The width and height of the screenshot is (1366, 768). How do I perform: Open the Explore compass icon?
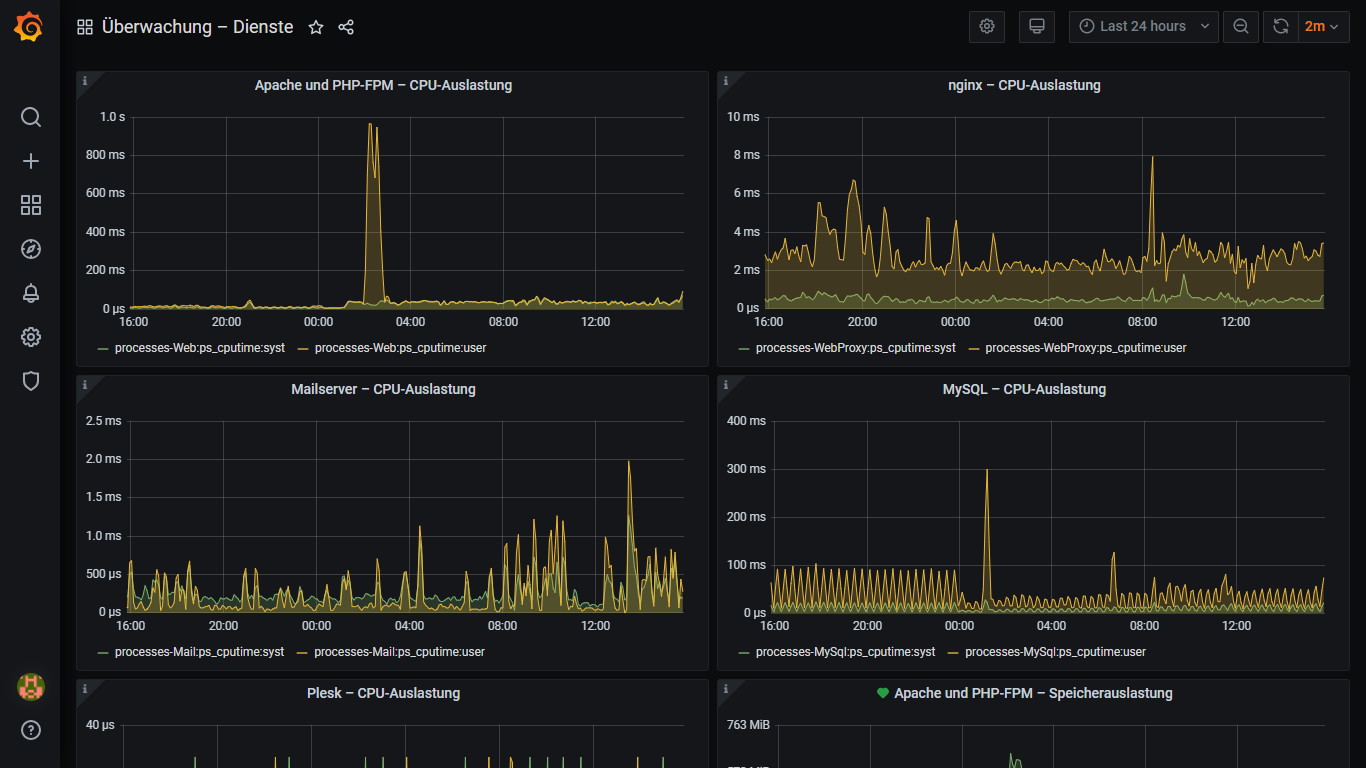[x=31, y=249]
